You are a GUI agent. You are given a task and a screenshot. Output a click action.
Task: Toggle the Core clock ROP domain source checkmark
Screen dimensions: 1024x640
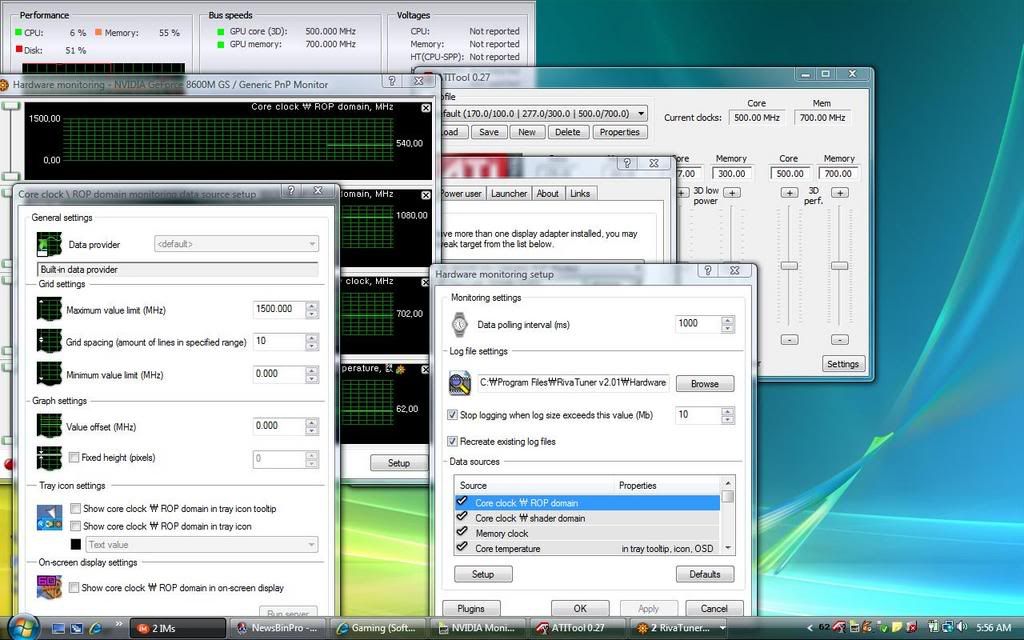(x=462, y=502)
